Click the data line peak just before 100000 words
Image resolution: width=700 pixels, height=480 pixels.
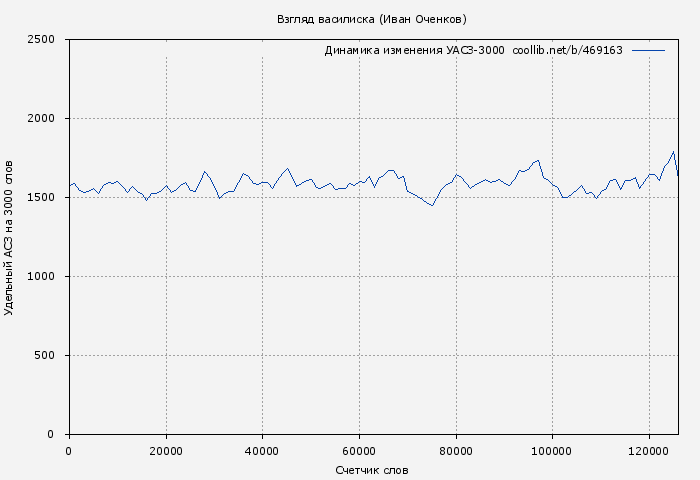[538, 160]
